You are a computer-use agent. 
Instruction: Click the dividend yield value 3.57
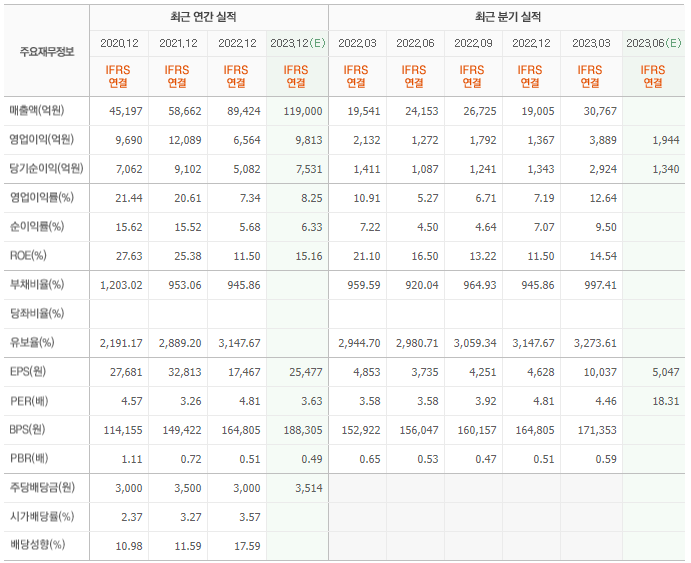pyautogui.click(x=250, y=517)
